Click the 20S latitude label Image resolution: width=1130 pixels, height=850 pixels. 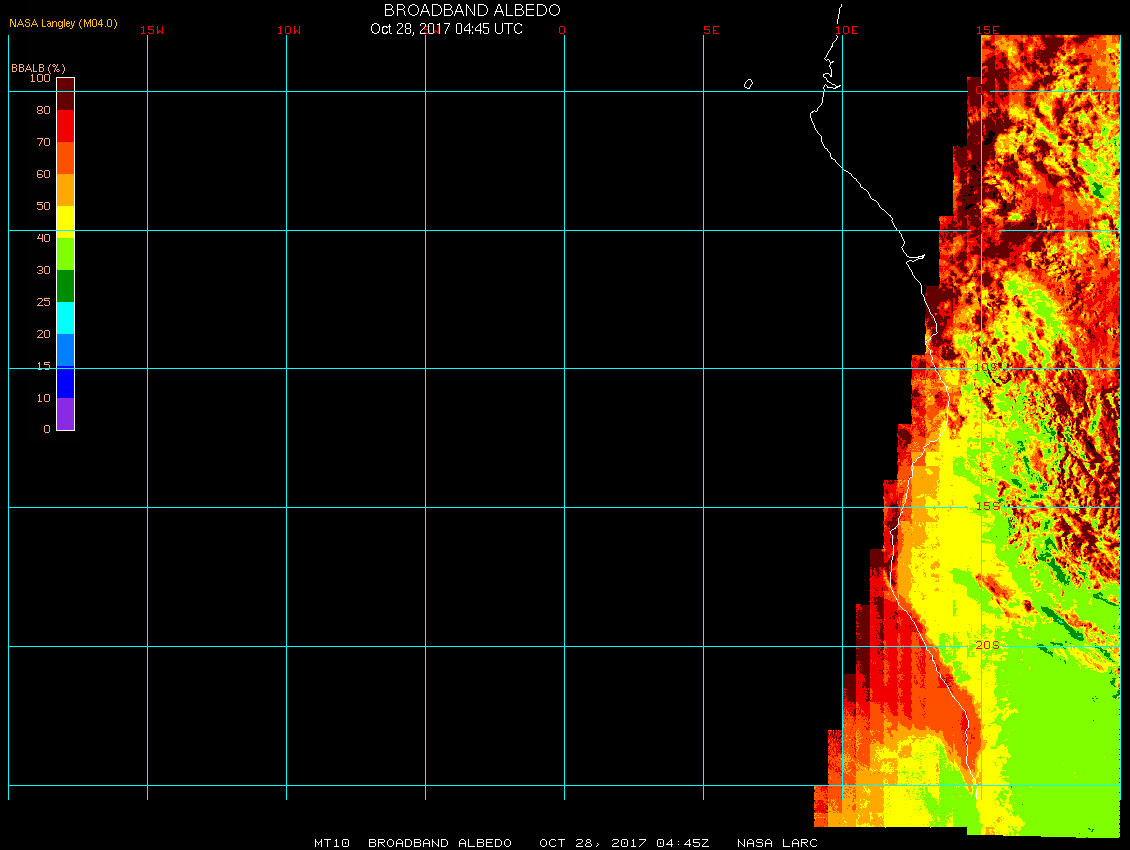pos(986,646)
